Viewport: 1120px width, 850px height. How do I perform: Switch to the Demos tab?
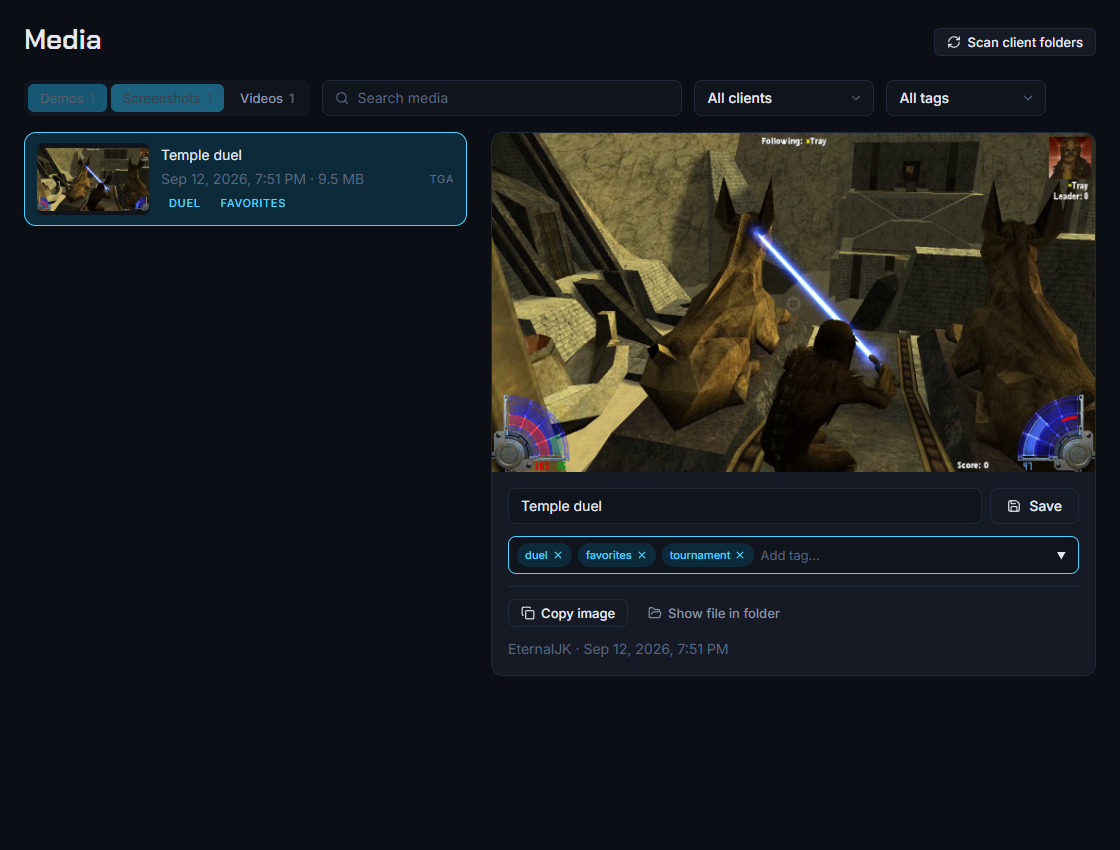point(67,98)
